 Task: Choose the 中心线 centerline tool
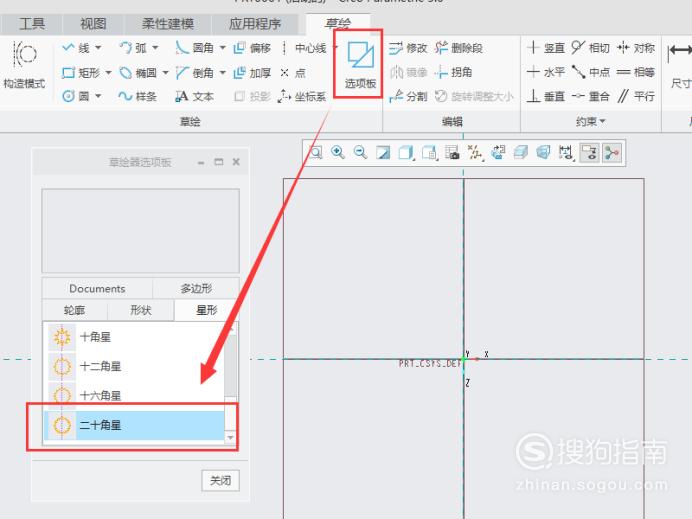pos(304,48)
